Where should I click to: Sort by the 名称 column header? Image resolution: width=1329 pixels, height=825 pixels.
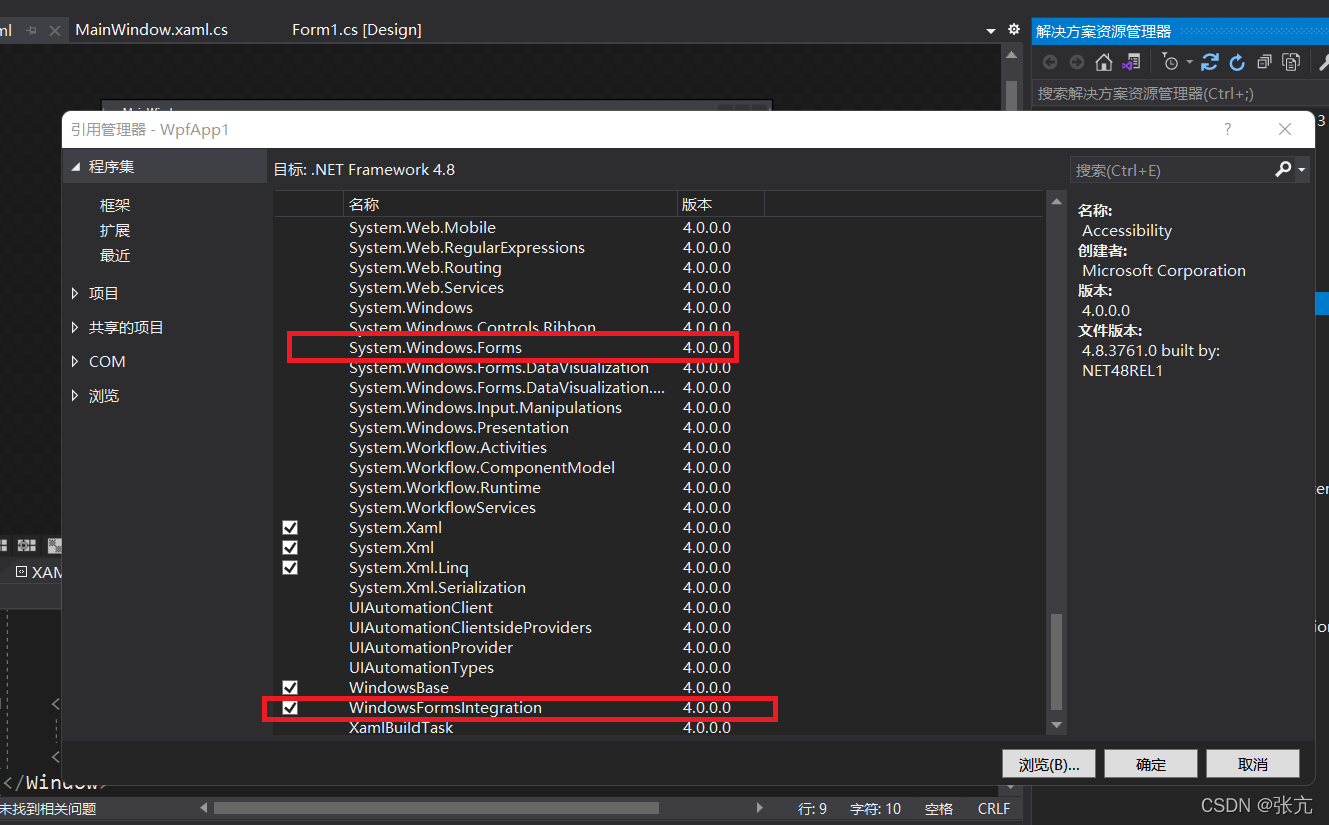510,204
